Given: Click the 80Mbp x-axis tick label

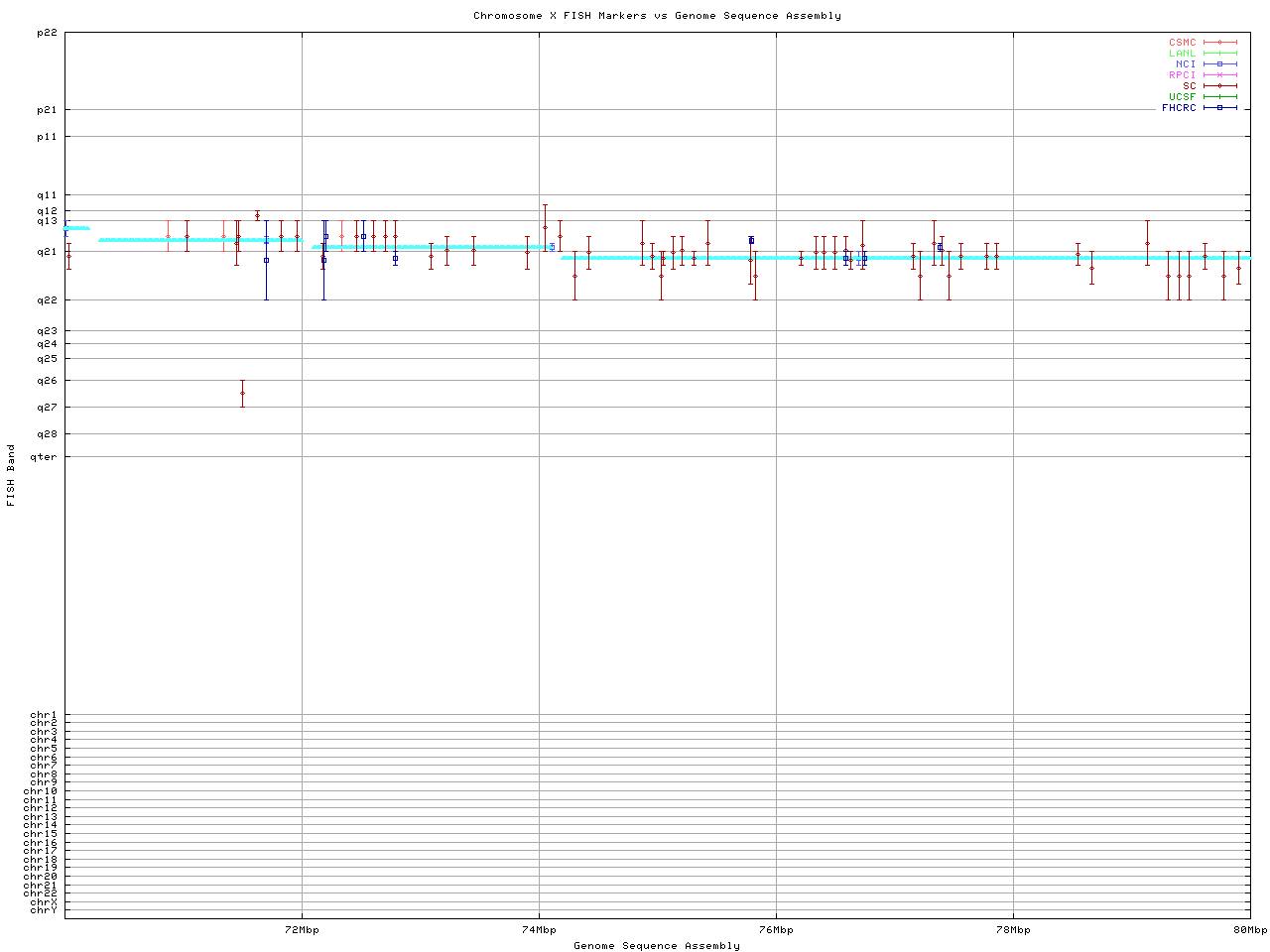Looking at the screenshot, I should (x=1249, y=930).
